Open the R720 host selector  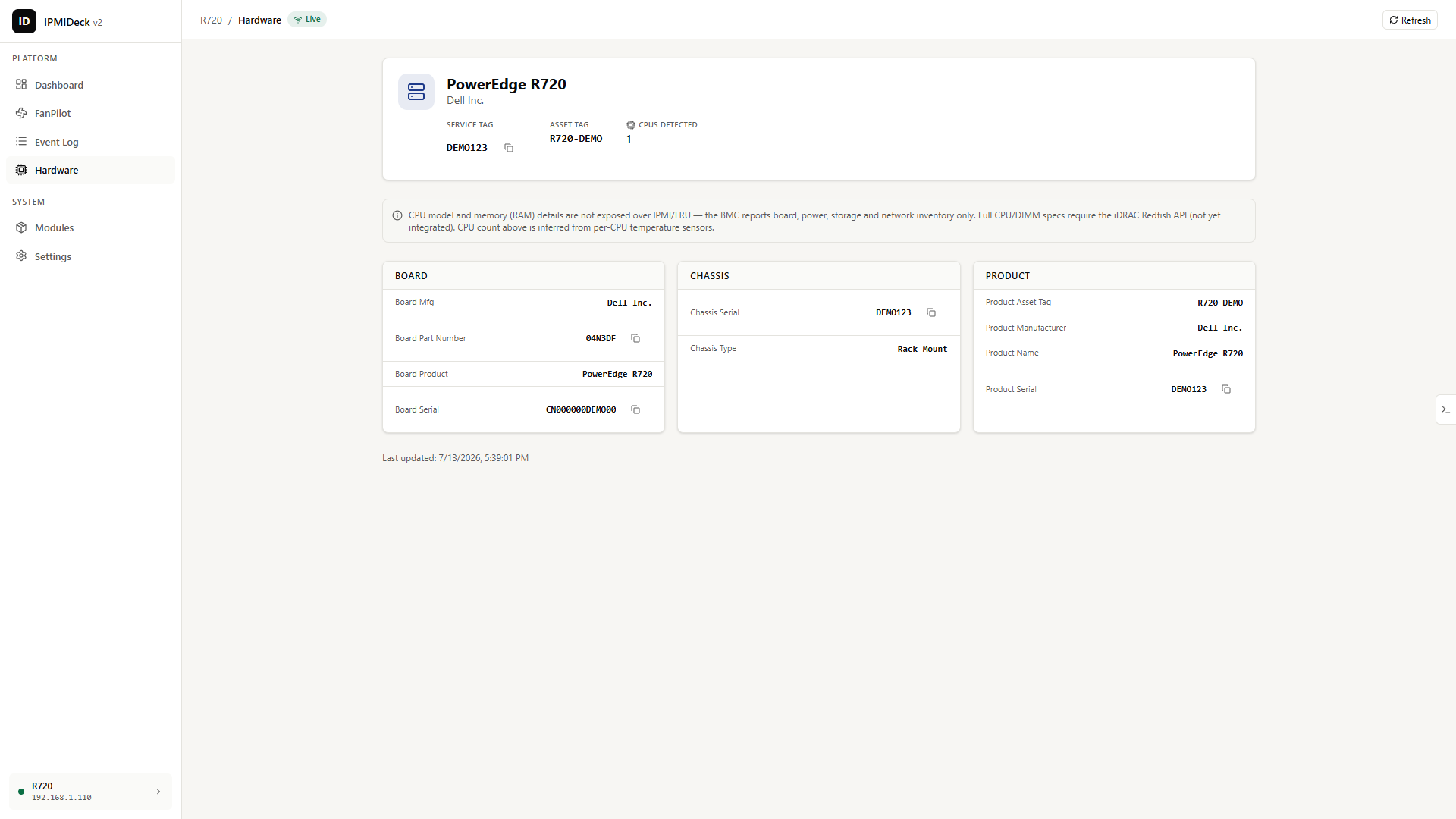[x=90, y=792]
